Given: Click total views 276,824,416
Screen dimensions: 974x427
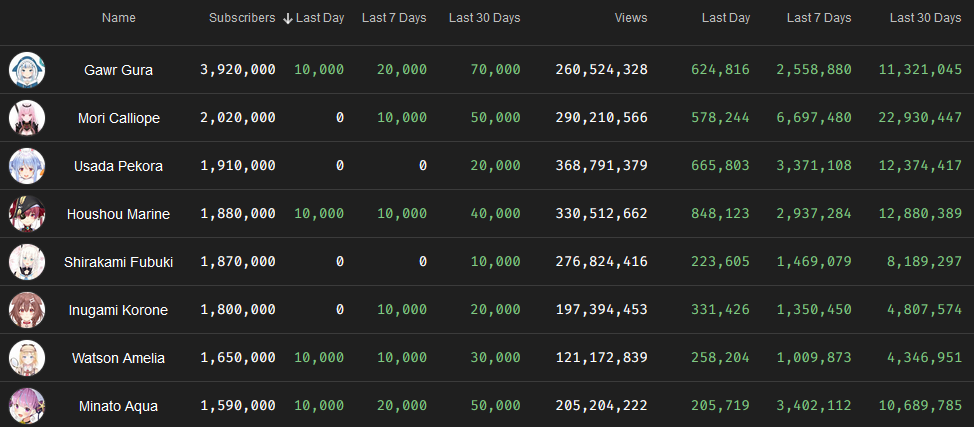Looking at the screenshot, I should (601, 262).
